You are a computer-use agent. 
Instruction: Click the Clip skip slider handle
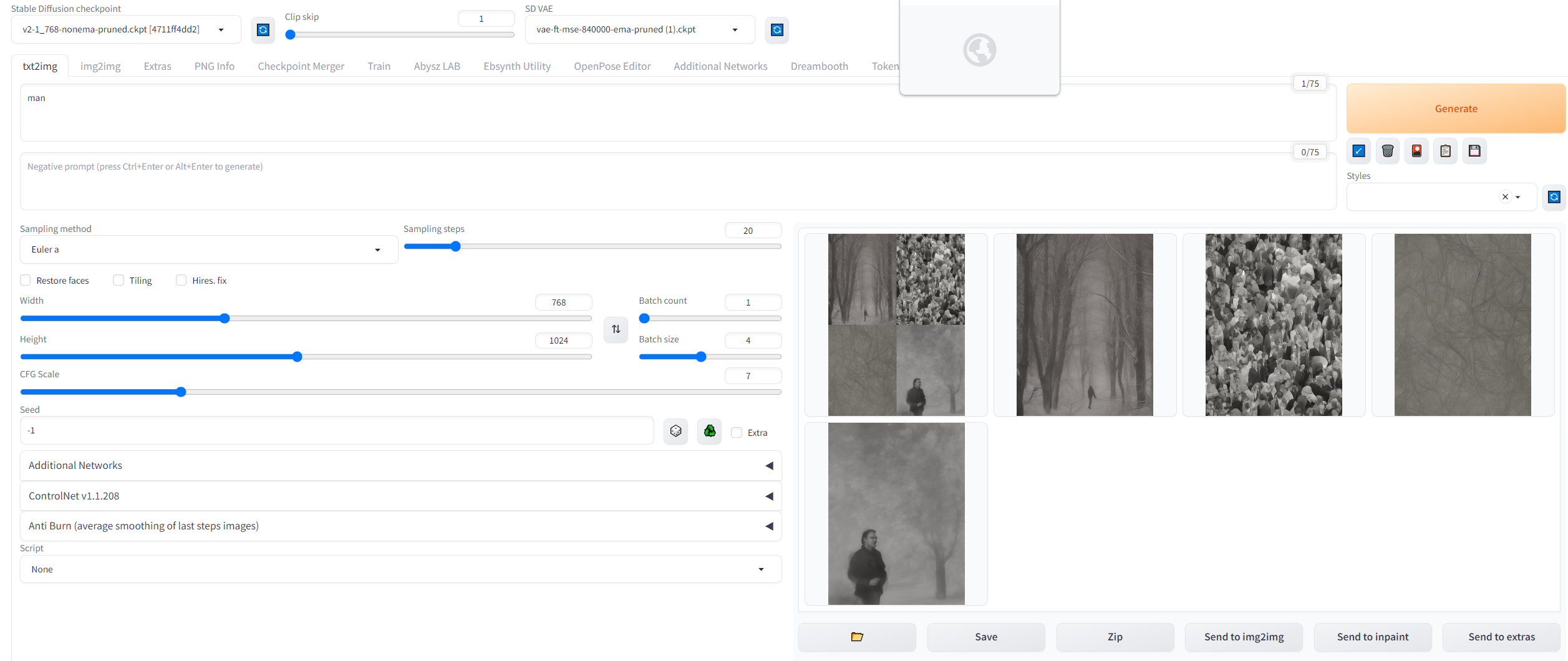coord(291,35)
